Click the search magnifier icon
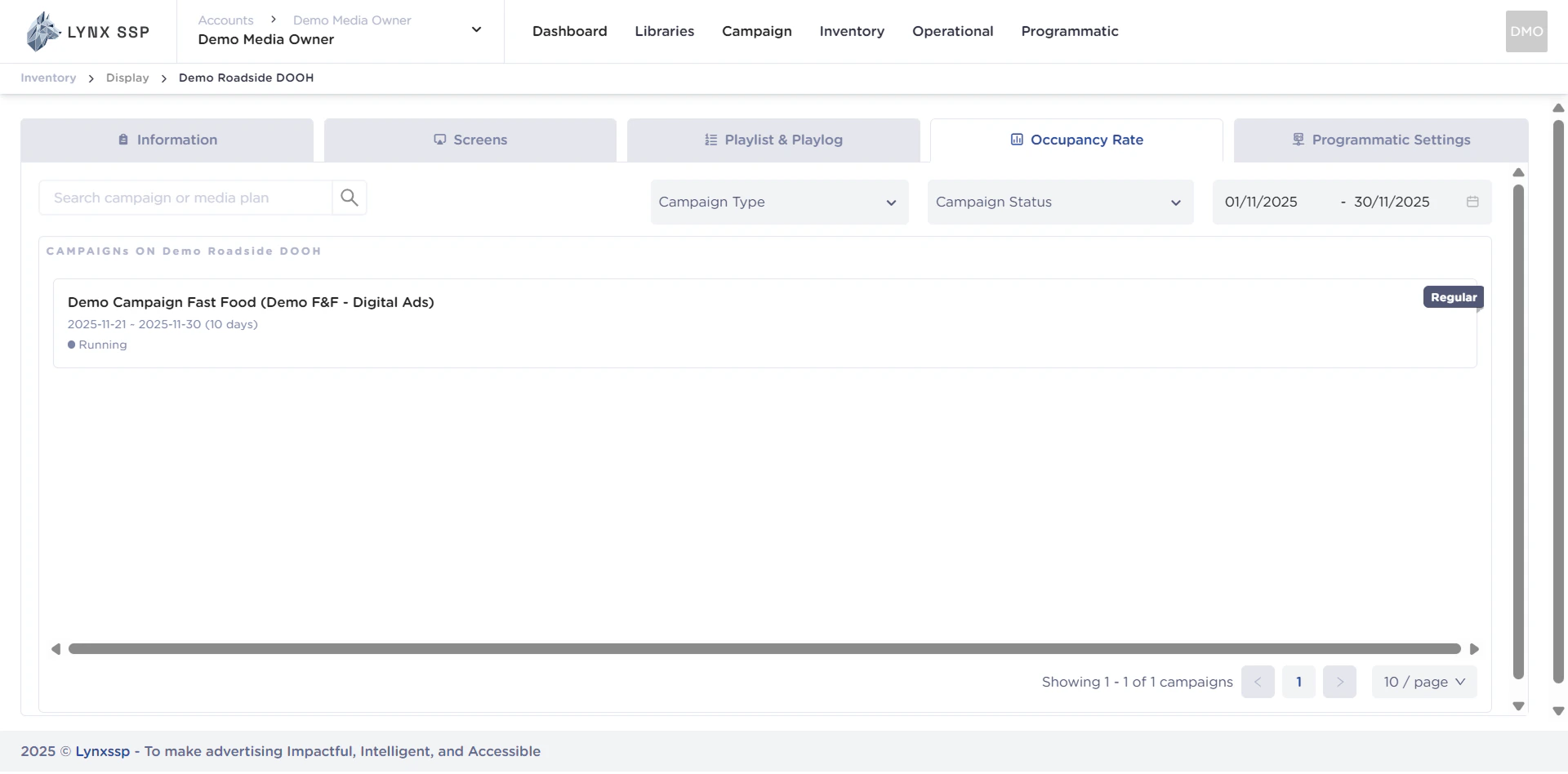The image size is (1568, 774). pos(350,198)
